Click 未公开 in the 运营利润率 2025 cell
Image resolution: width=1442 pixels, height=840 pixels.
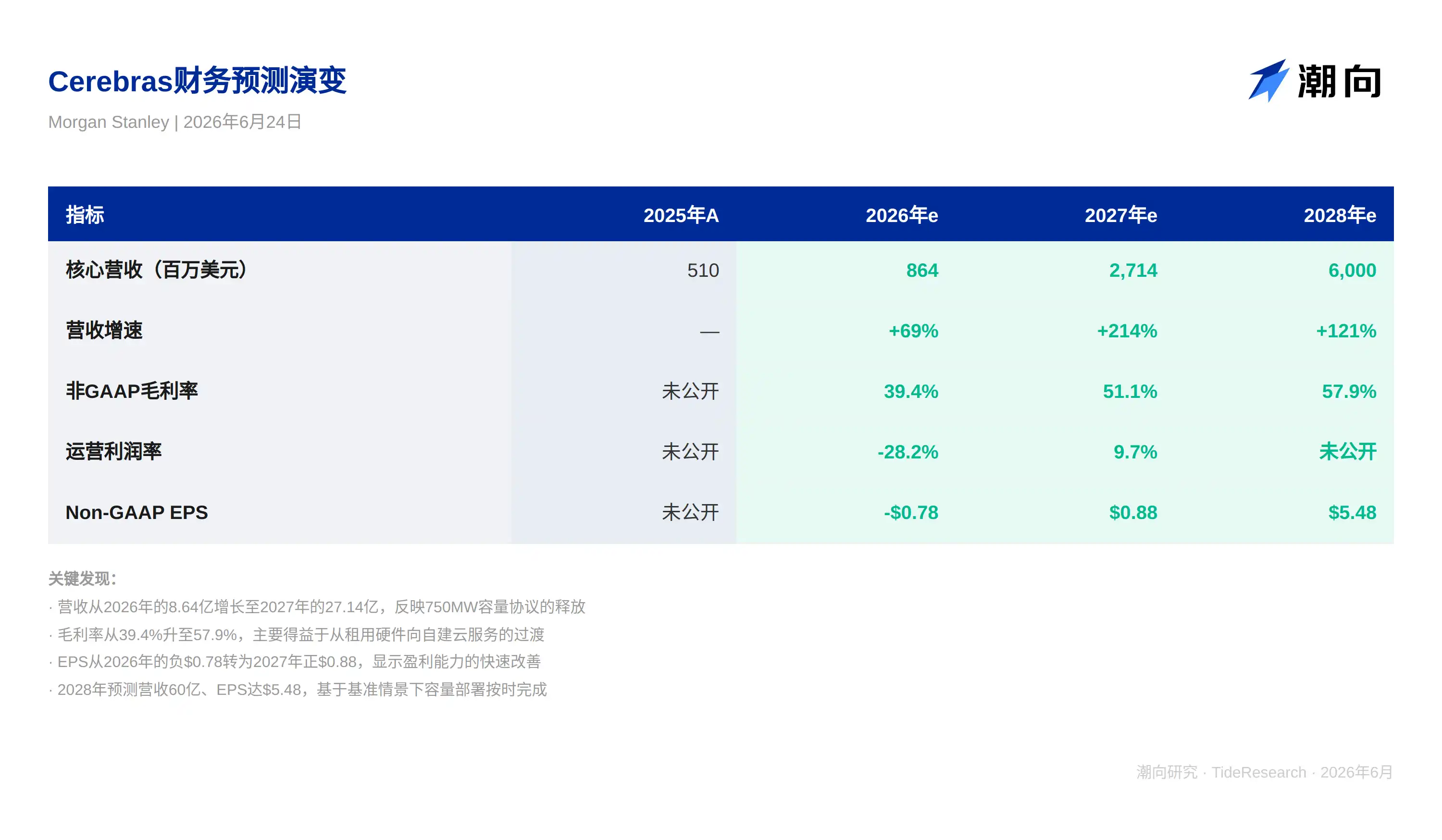click(690, 451)
